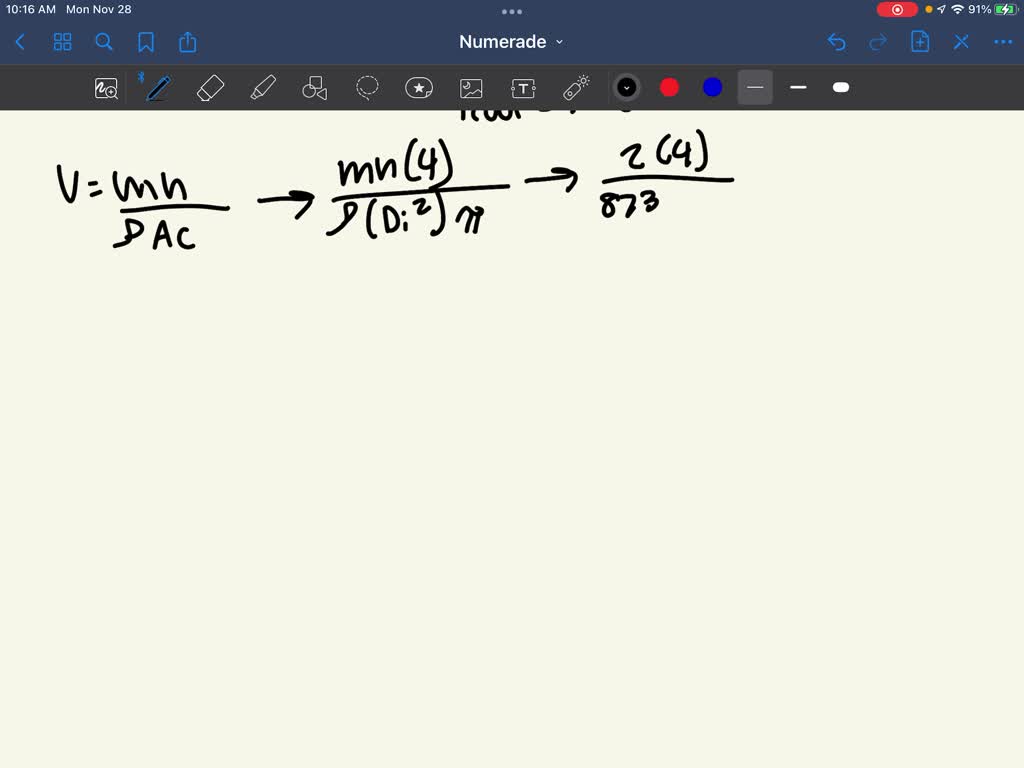Tap the red screen recording indicator
Image resolution: width=1024 pixels, height=768 pixels.
(x=897, y=10)
